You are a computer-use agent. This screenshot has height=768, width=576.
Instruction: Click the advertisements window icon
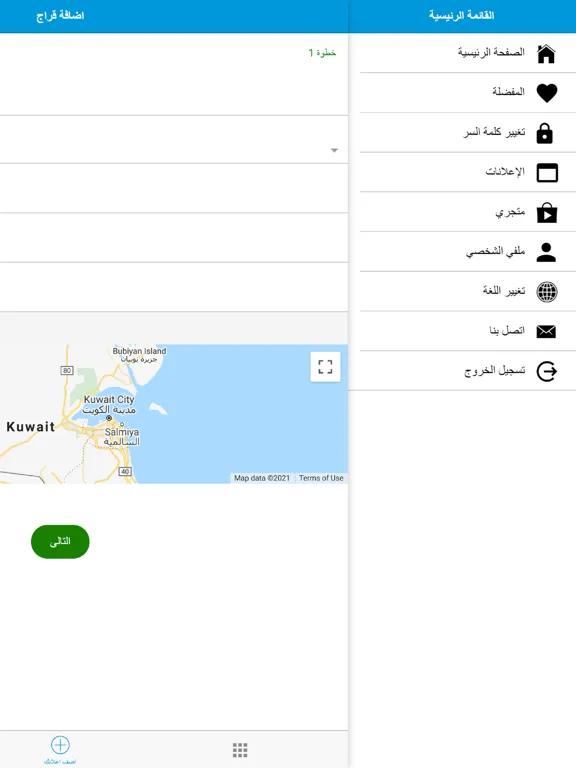tap(547, 173)
